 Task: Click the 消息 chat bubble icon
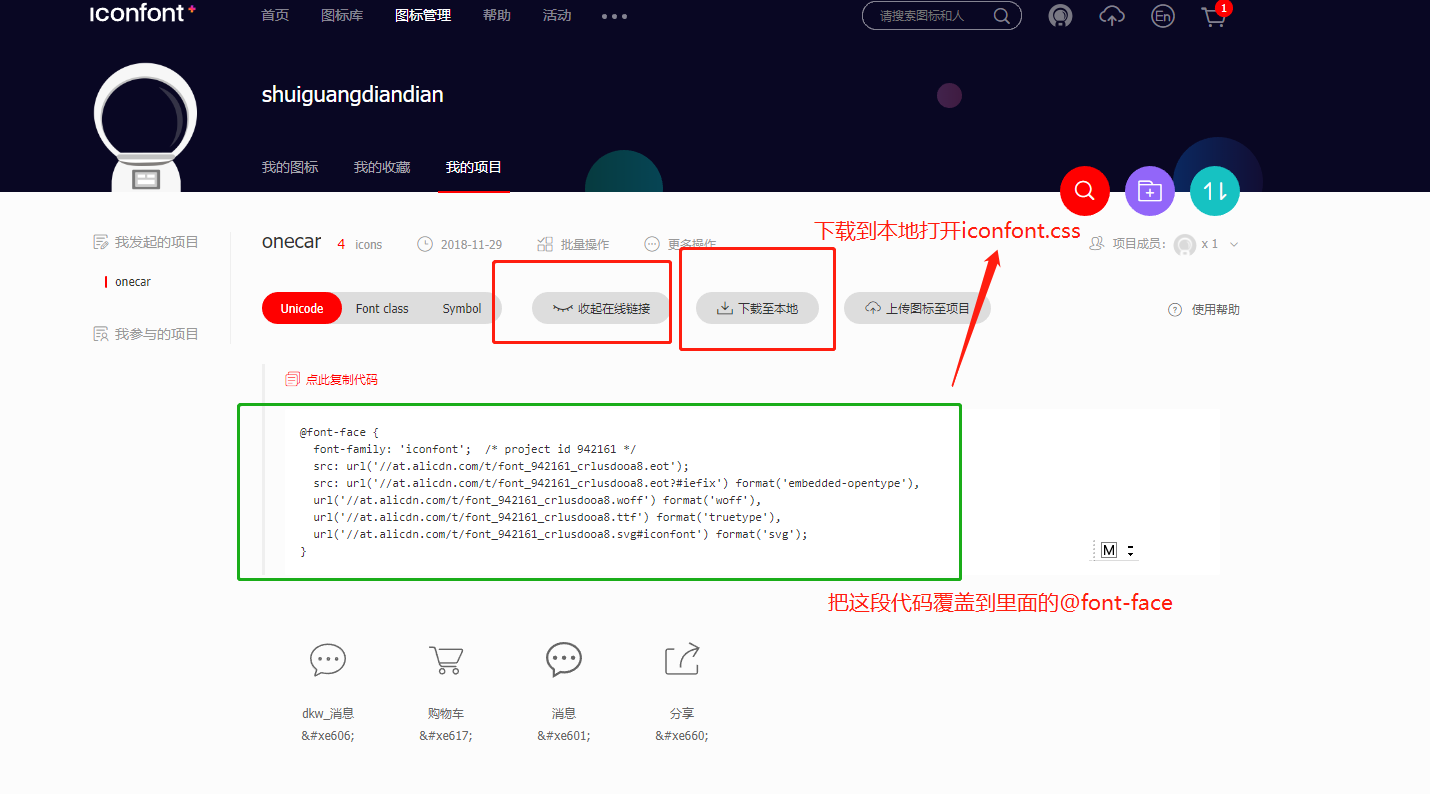point(564,660)
